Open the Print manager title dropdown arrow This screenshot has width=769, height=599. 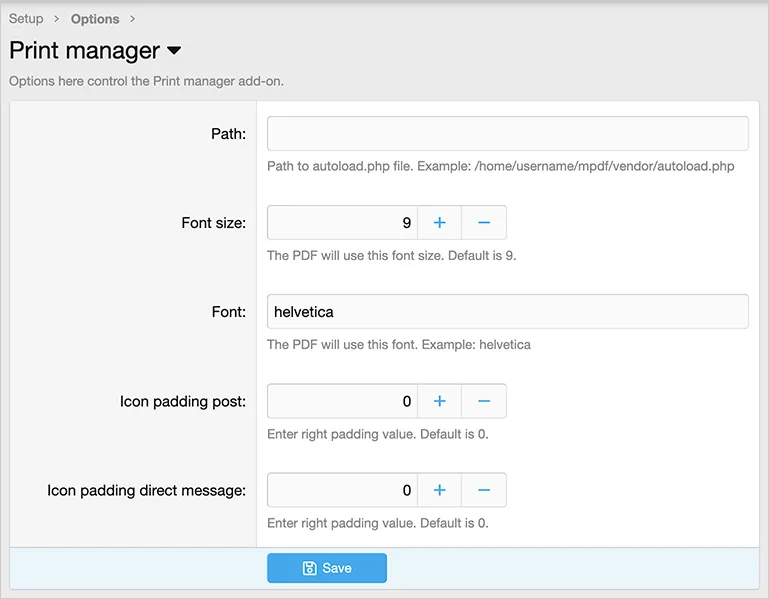(x=174, y=51)
